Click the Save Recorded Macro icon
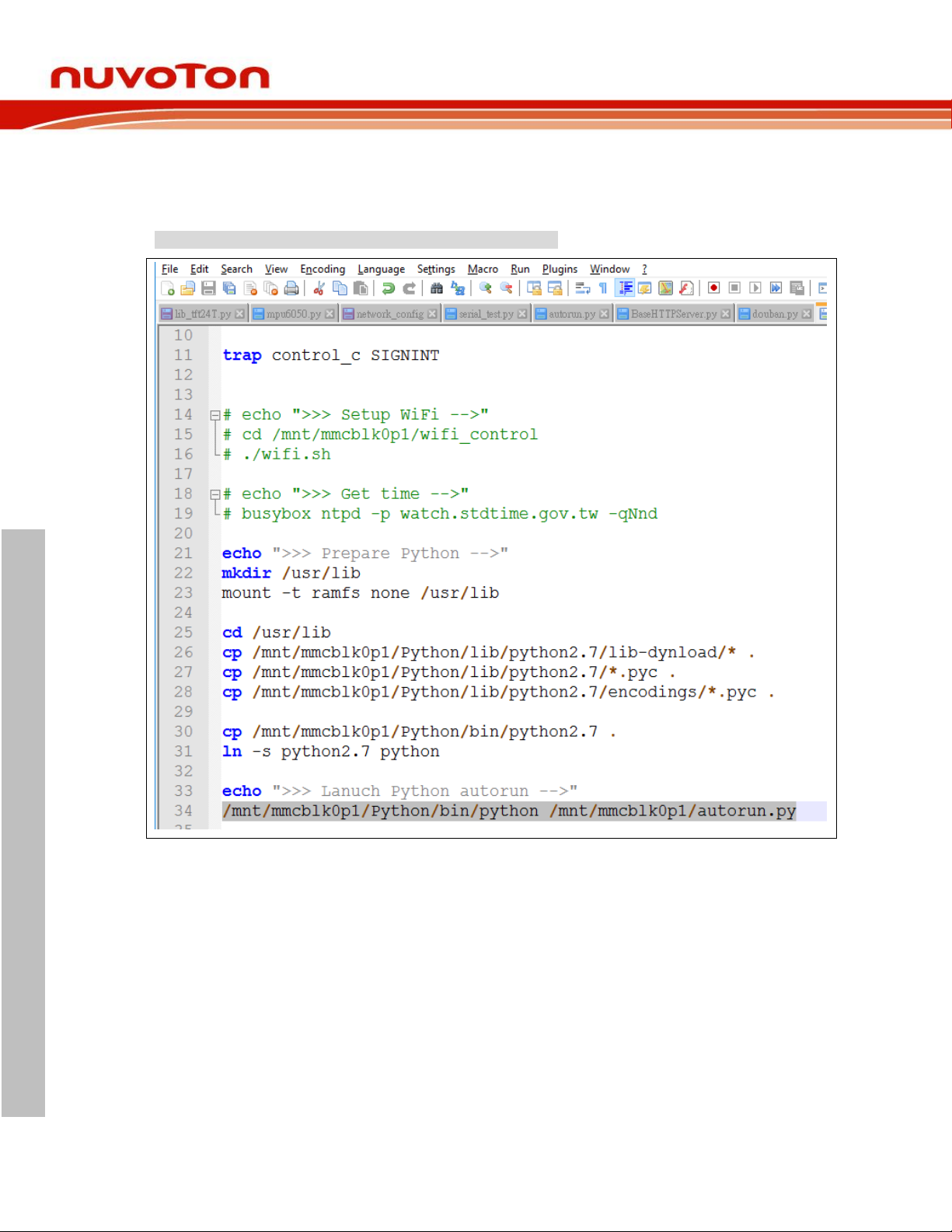The width and height of the screenshot is (952, 1232). point(797,288)
